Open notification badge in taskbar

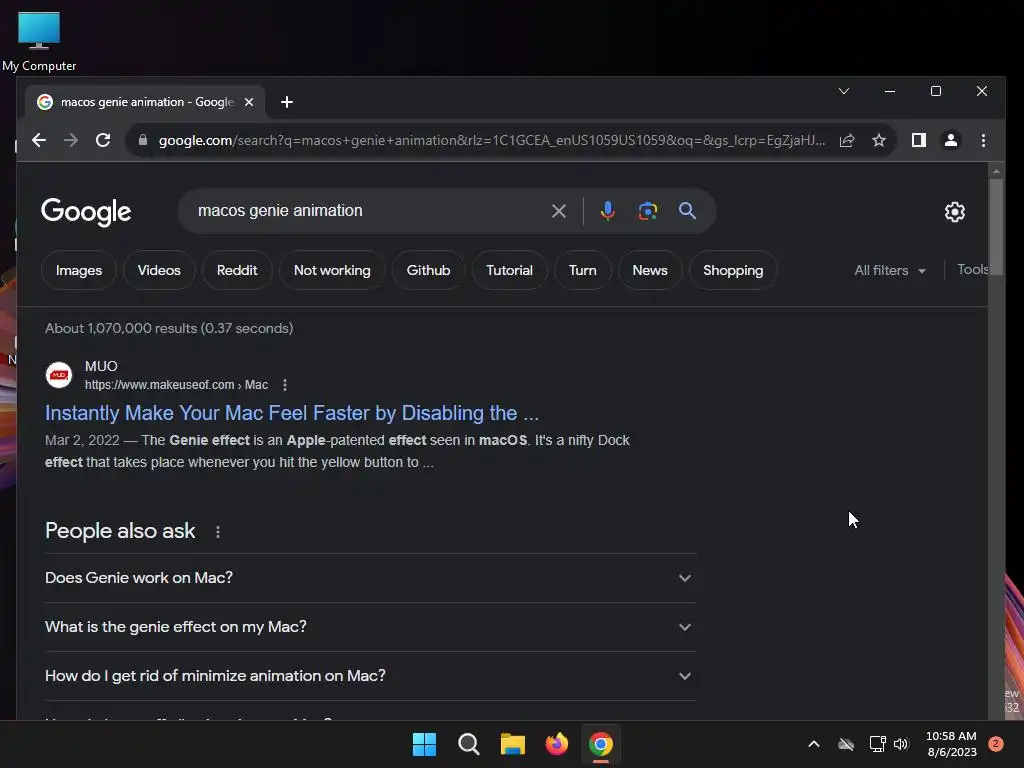pos(996,744)
